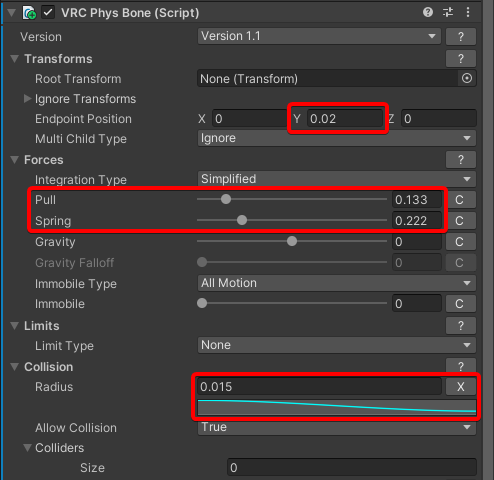Open the component presets sliders icon

(448, 12)
